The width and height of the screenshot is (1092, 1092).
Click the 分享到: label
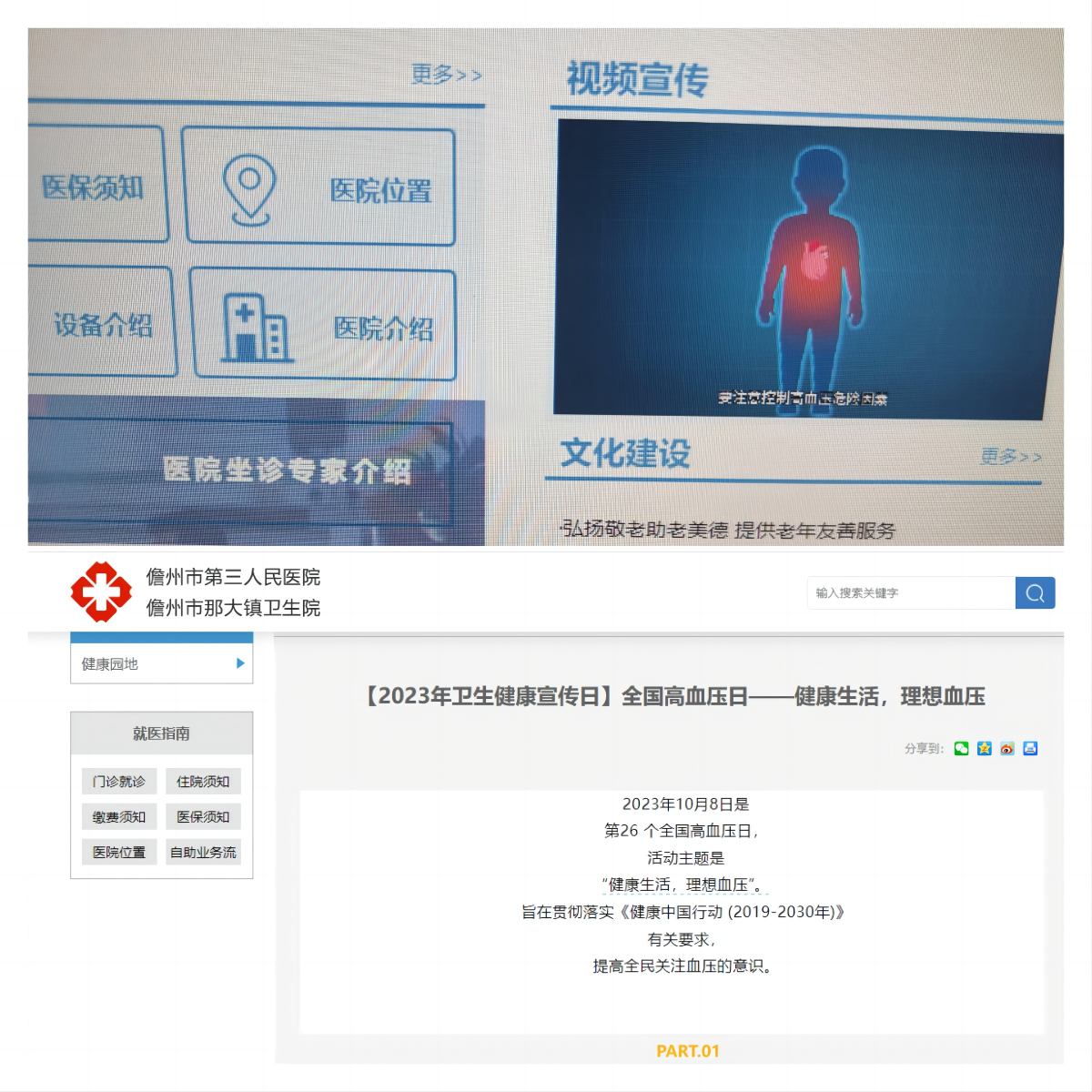(924, 749)
